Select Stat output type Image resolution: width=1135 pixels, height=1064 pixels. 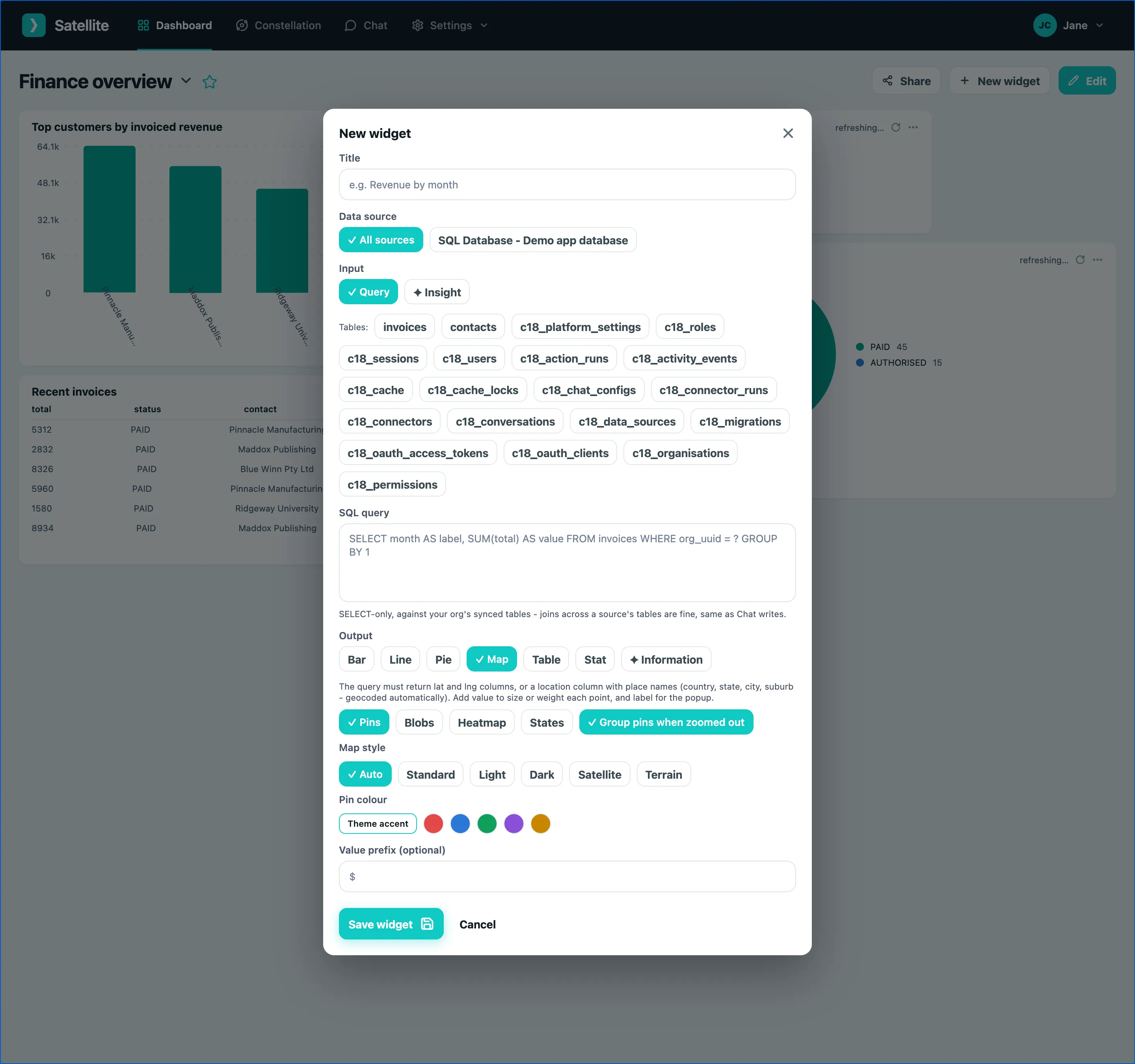pos(595,659)
